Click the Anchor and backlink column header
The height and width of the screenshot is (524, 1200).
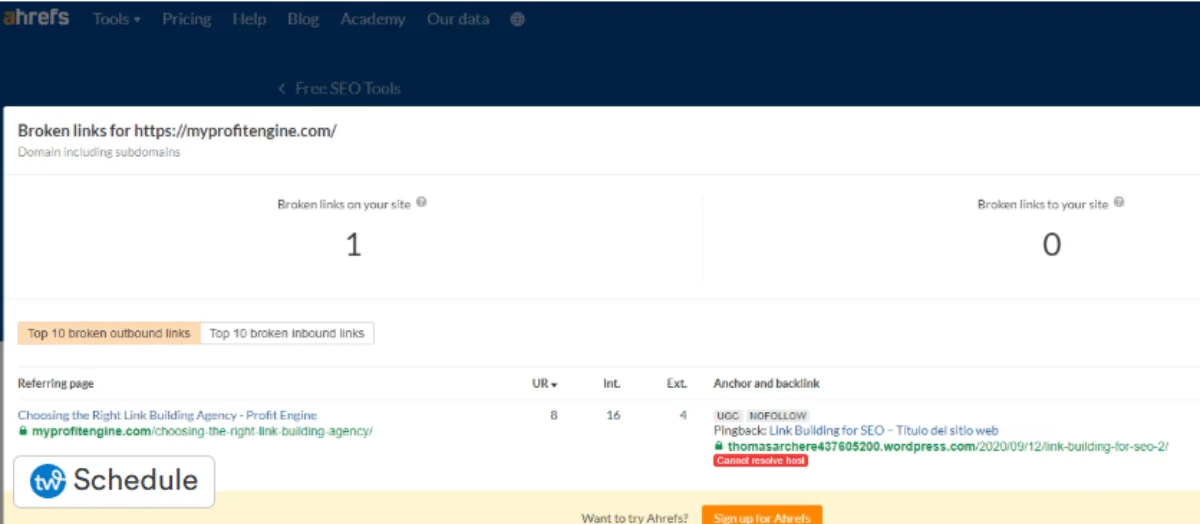[767, 384]
